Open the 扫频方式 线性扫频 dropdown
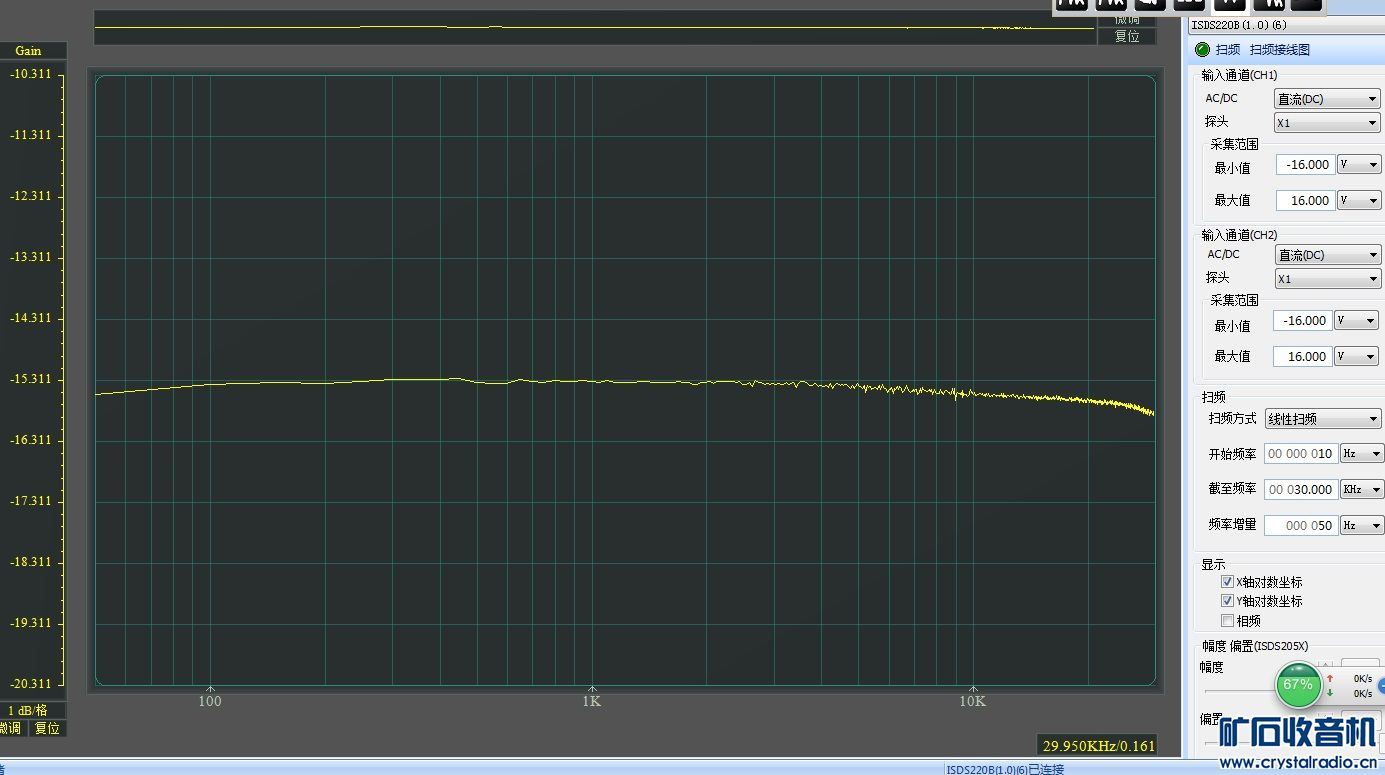The height and width of the screenshot is (775, 1385). tap(1322, 419)
